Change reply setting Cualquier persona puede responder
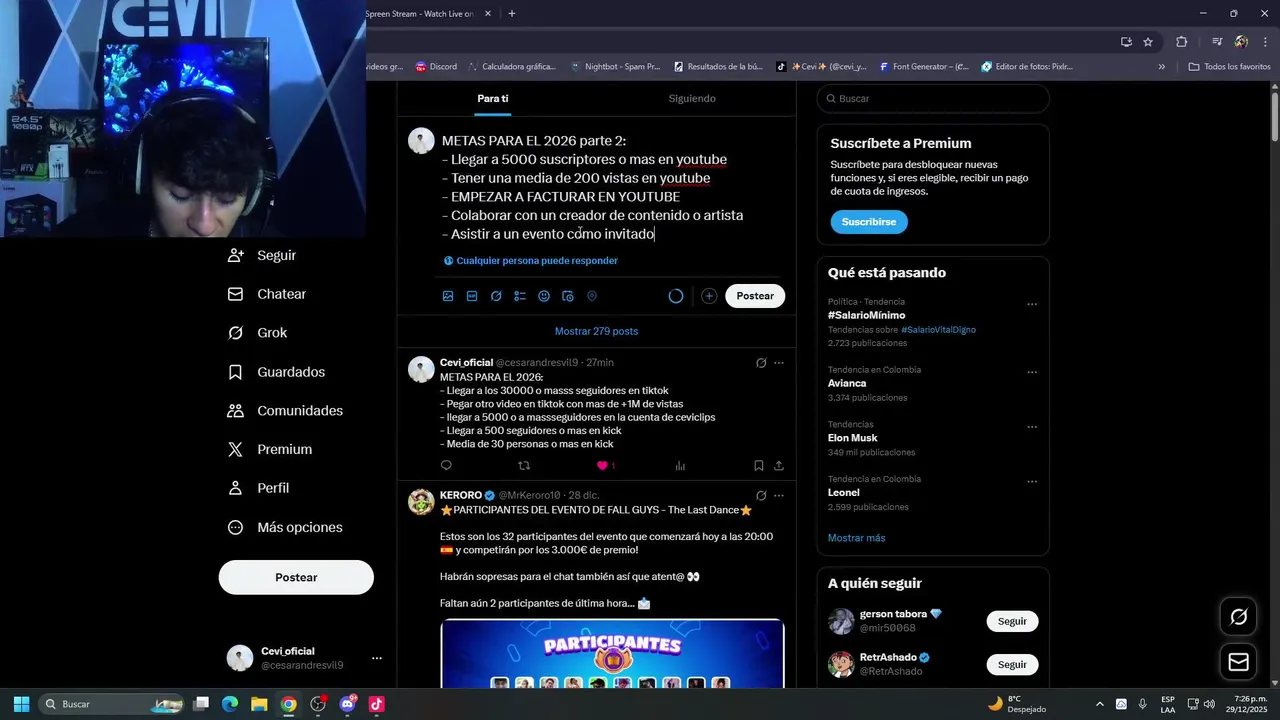 pos(531,260)
